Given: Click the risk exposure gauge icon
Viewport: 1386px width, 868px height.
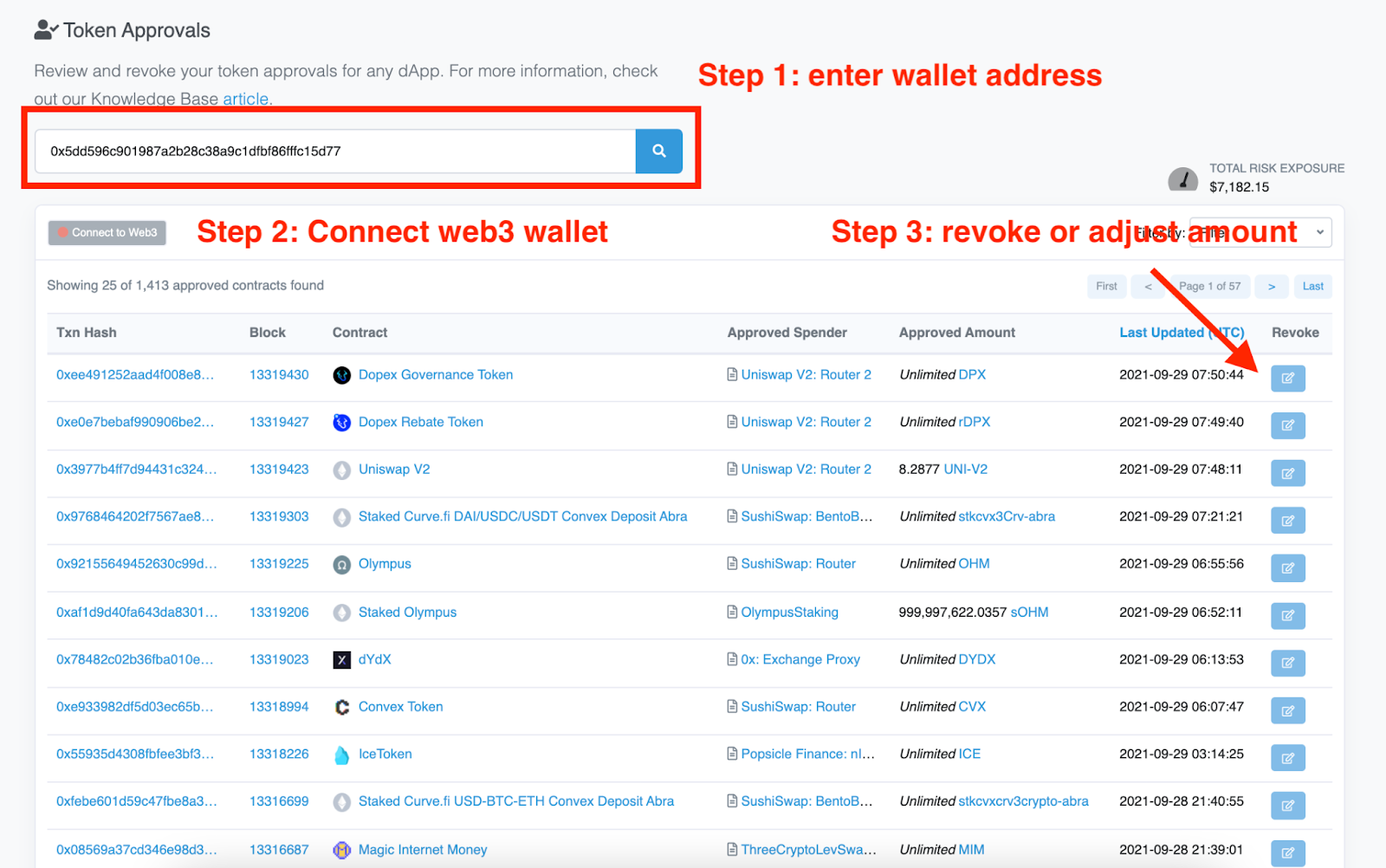Looking at the screenshot, I should [x=1183, y=179].
